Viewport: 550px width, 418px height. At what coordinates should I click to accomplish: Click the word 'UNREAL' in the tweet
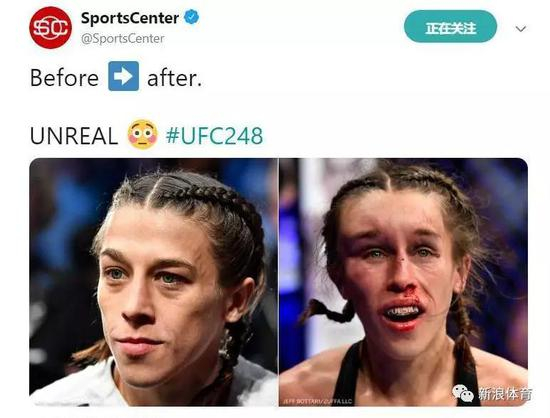point(74,136)
